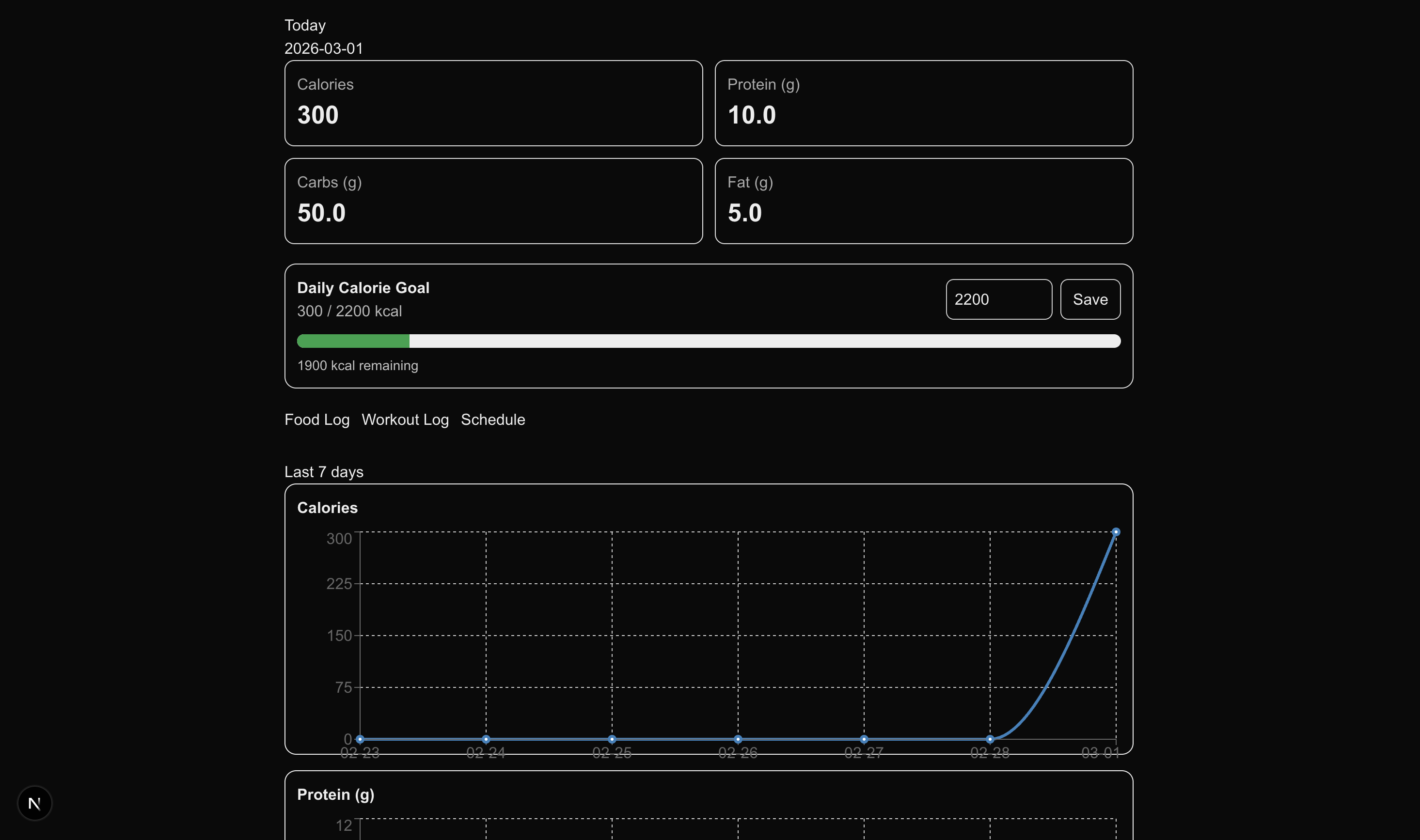
Task: Select the Calories summary card showing 300
Action: pyautogui.click(x=493, y=103)
